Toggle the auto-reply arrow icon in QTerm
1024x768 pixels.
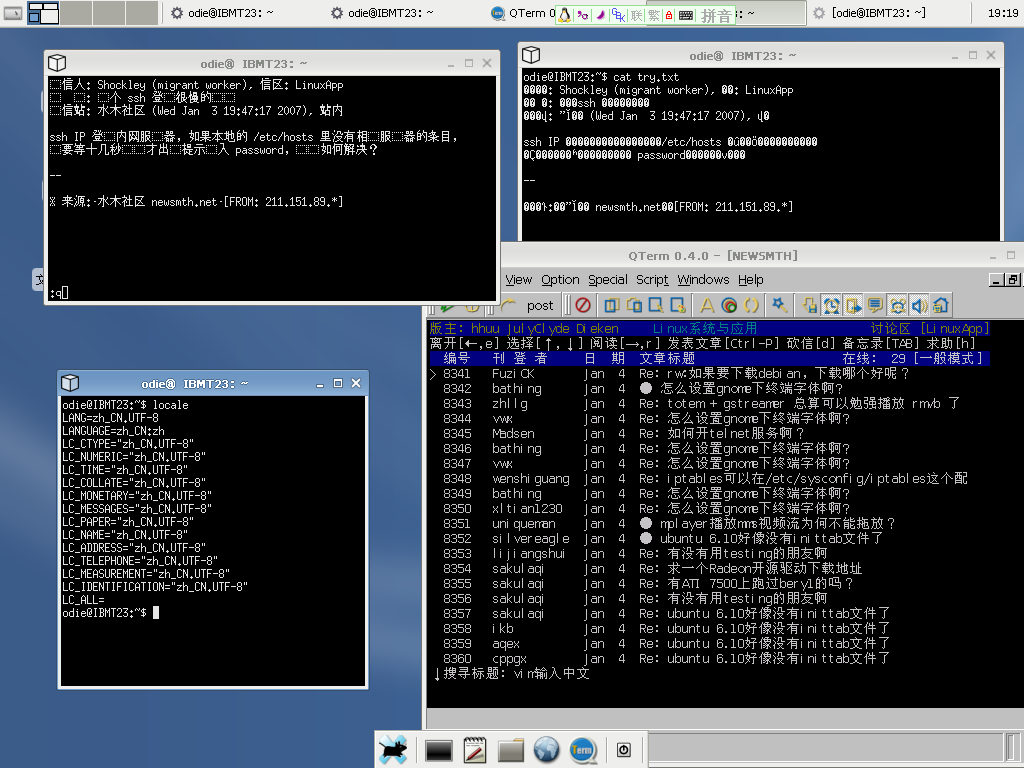[x=853, y=305]
